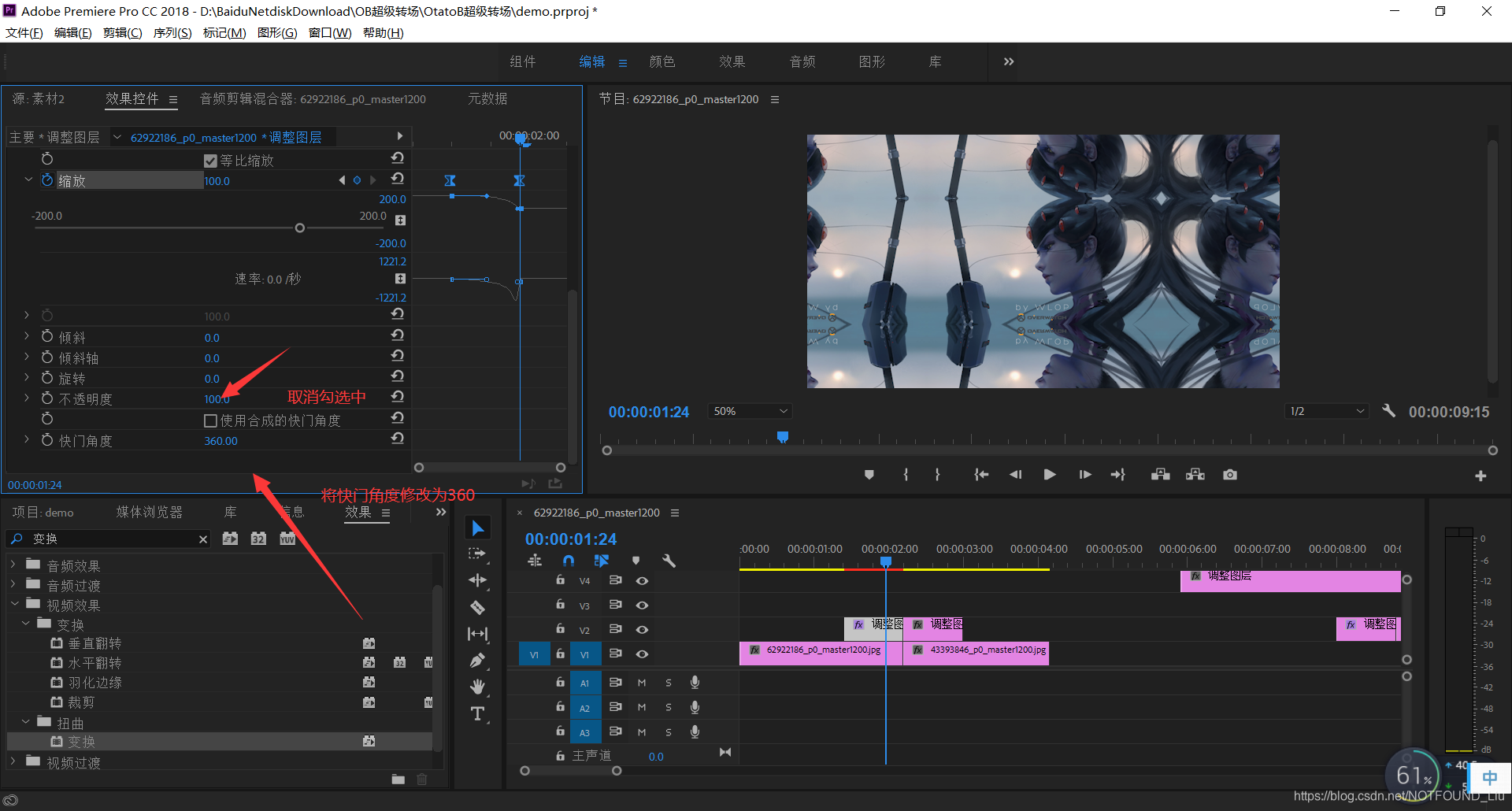The height and width of the screenshot is (811, 1512).
Task: Collapse the 视频效果 folder
Action: click(x=14, y=604)
